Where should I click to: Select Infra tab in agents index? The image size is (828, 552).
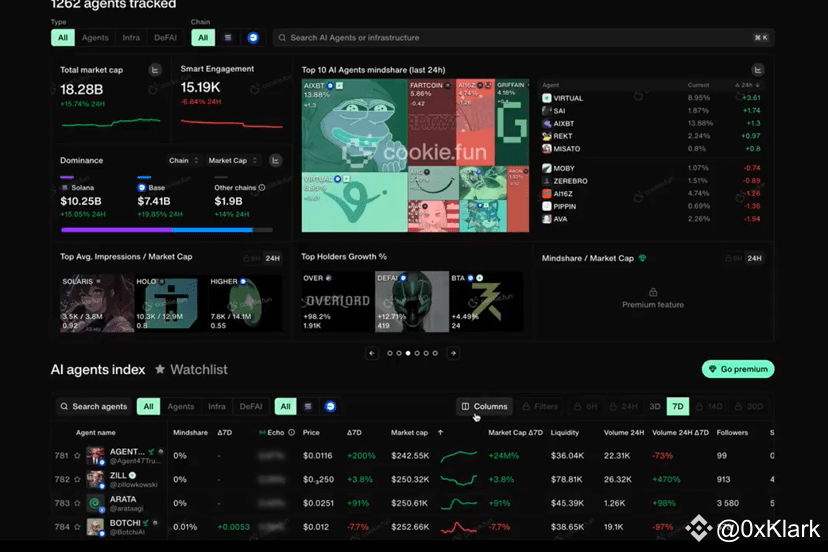click(217, 406)
